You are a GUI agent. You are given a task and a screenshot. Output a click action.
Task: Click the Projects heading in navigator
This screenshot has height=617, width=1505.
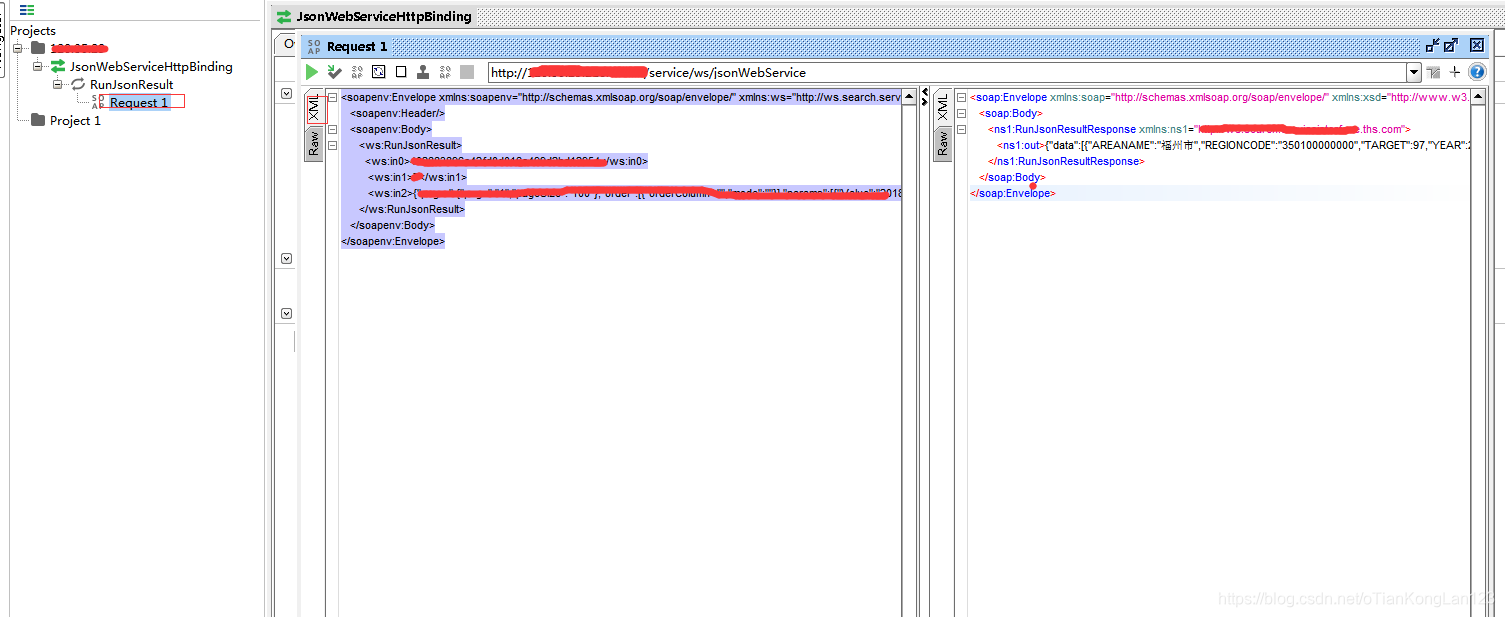tap(33, 30)
